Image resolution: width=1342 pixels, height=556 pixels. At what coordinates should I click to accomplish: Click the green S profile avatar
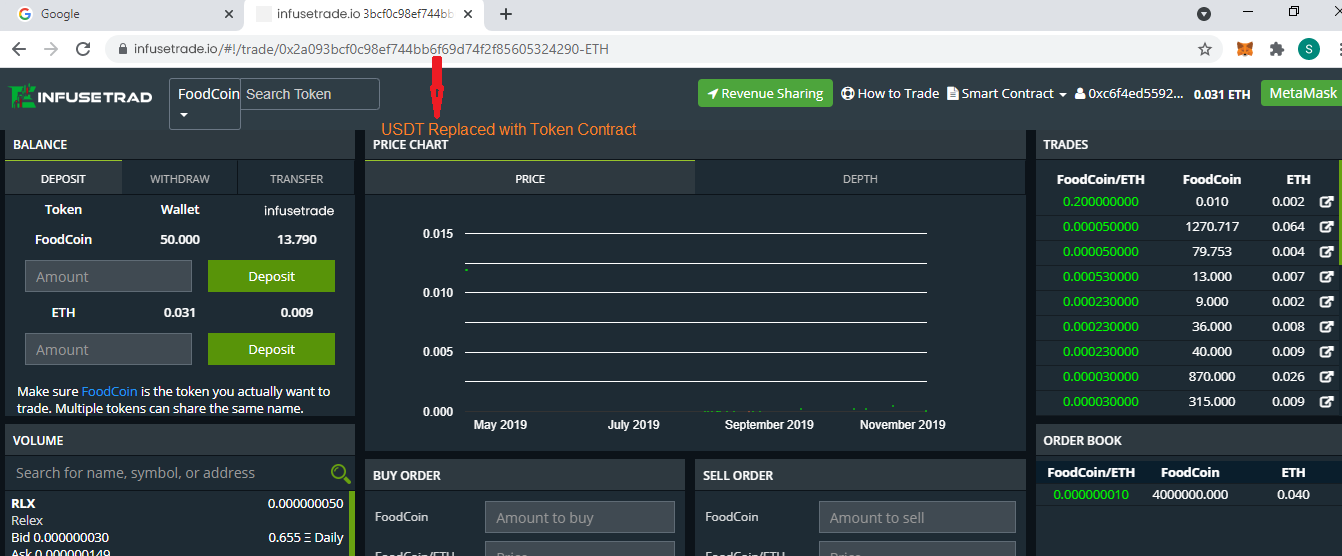click(1309, 48)
